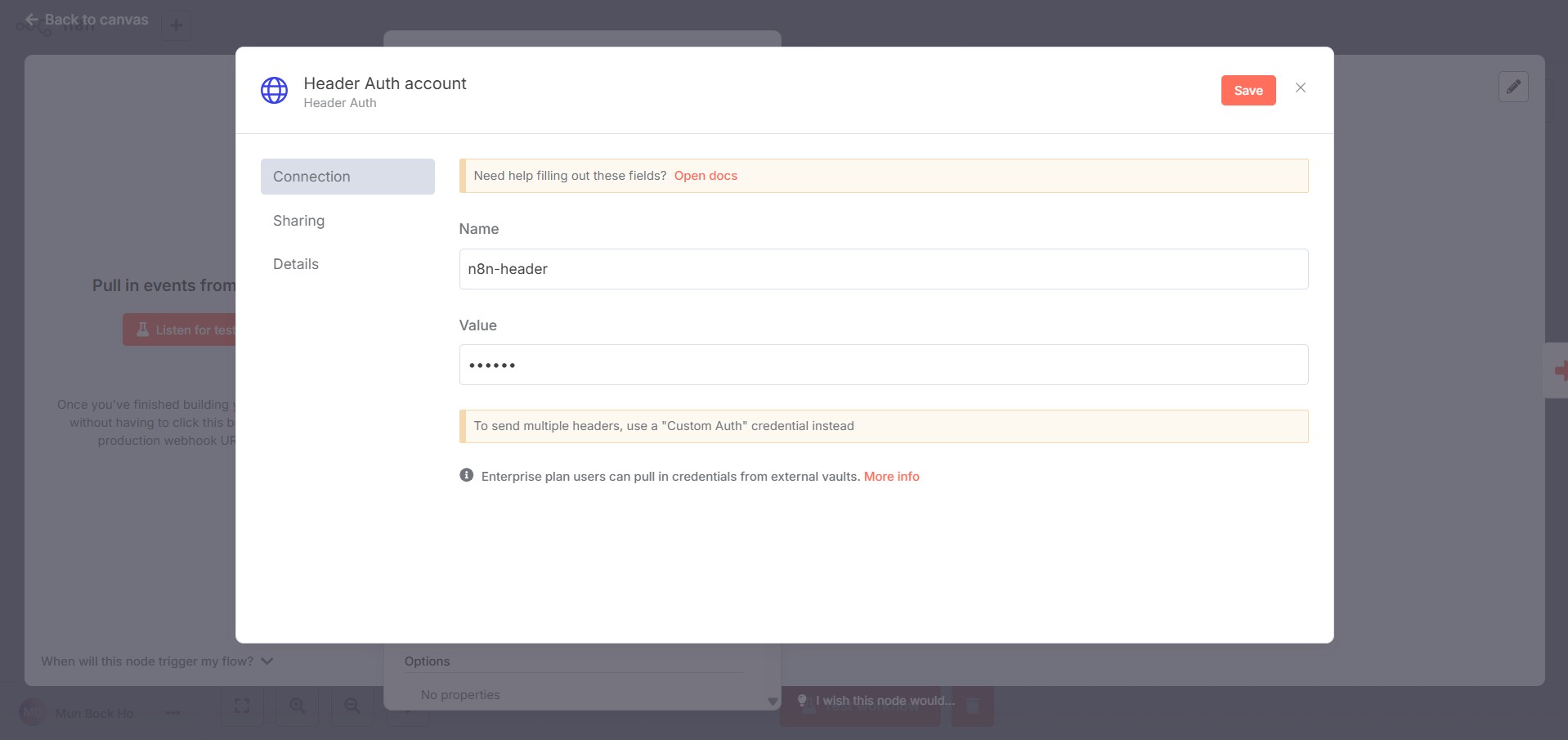Click Listen for test event button

[x=179, y=330]
